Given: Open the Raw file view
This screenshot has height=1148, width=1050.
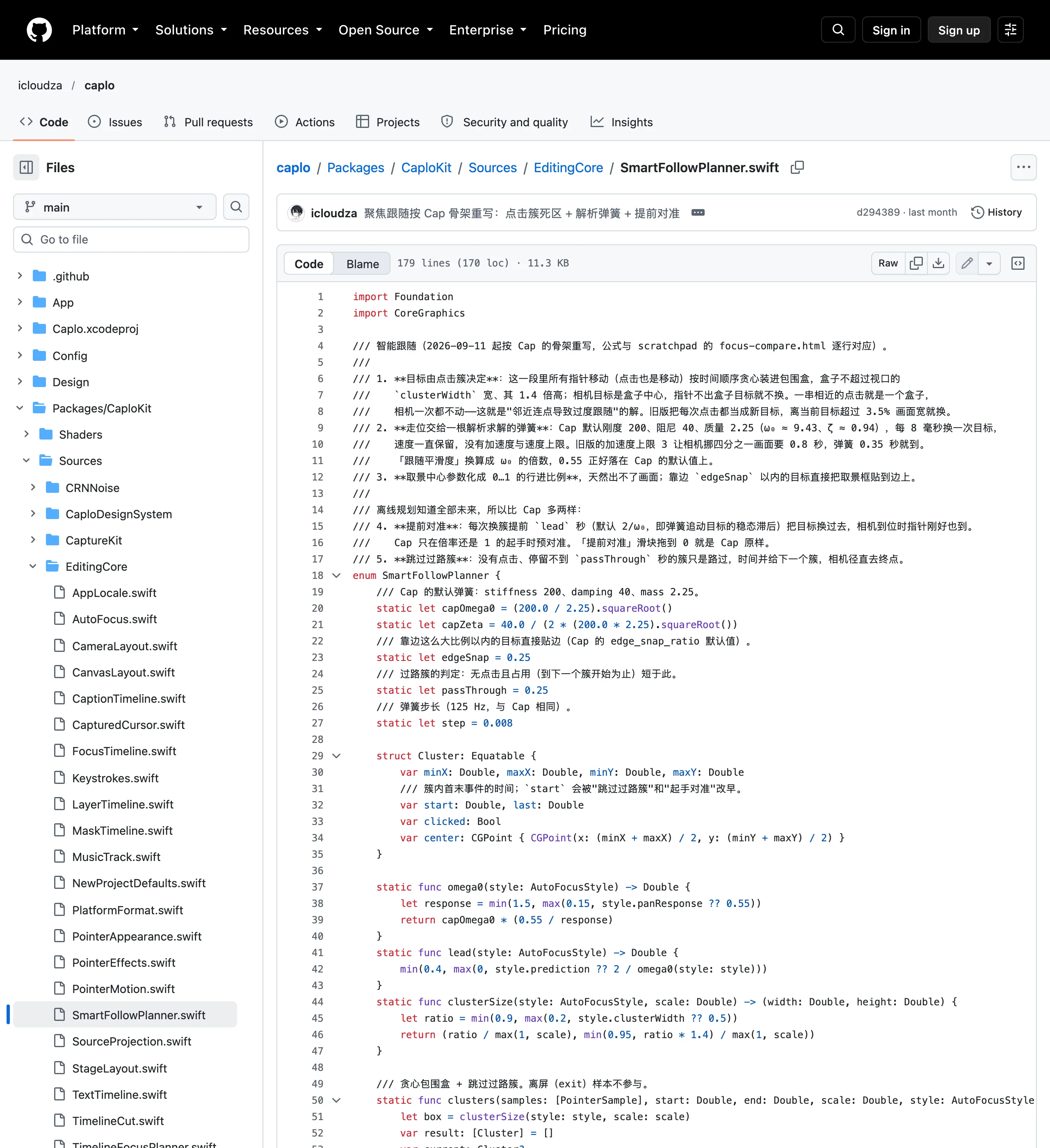Looking at the screenshot, I should tap(888, 263).
